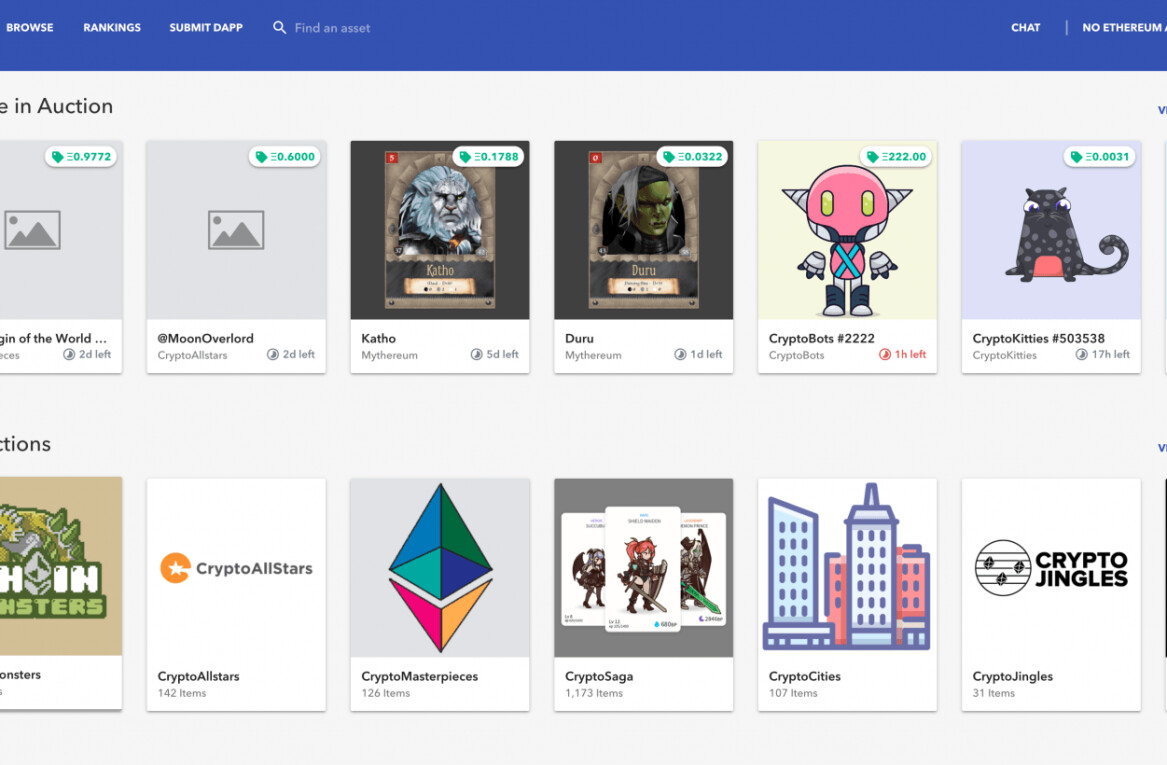1167x765 pixels.
Task: Click the Mythereum link under Katho
Action: pos(389,355)
